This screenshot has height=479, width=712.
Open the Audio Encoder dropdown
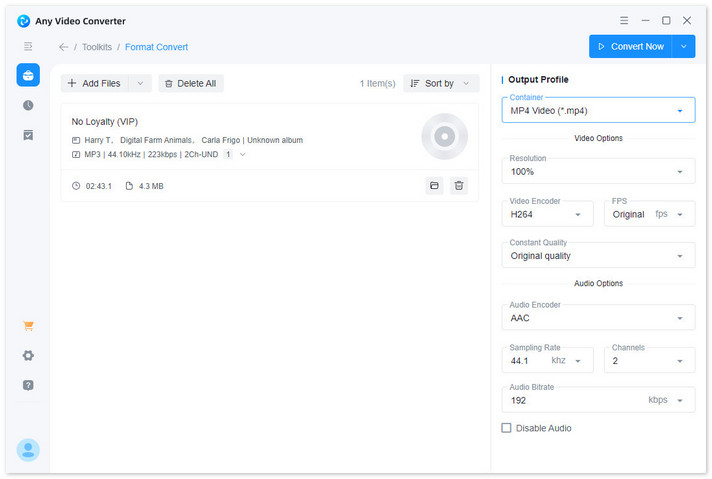coord(598,317)
